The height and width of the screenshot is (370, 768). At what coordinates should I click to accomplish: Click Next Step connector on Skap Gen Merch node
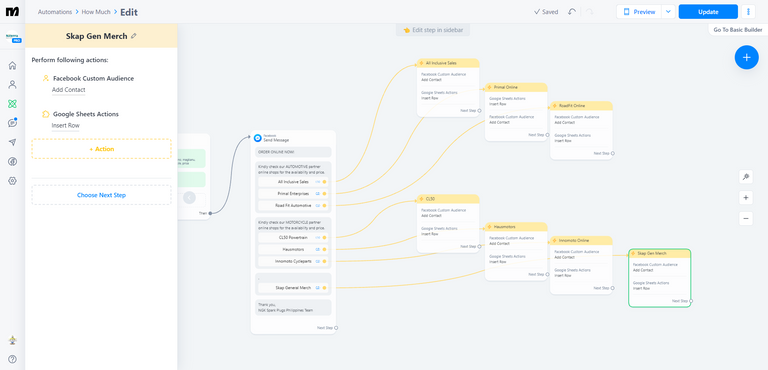click(691, 301)
